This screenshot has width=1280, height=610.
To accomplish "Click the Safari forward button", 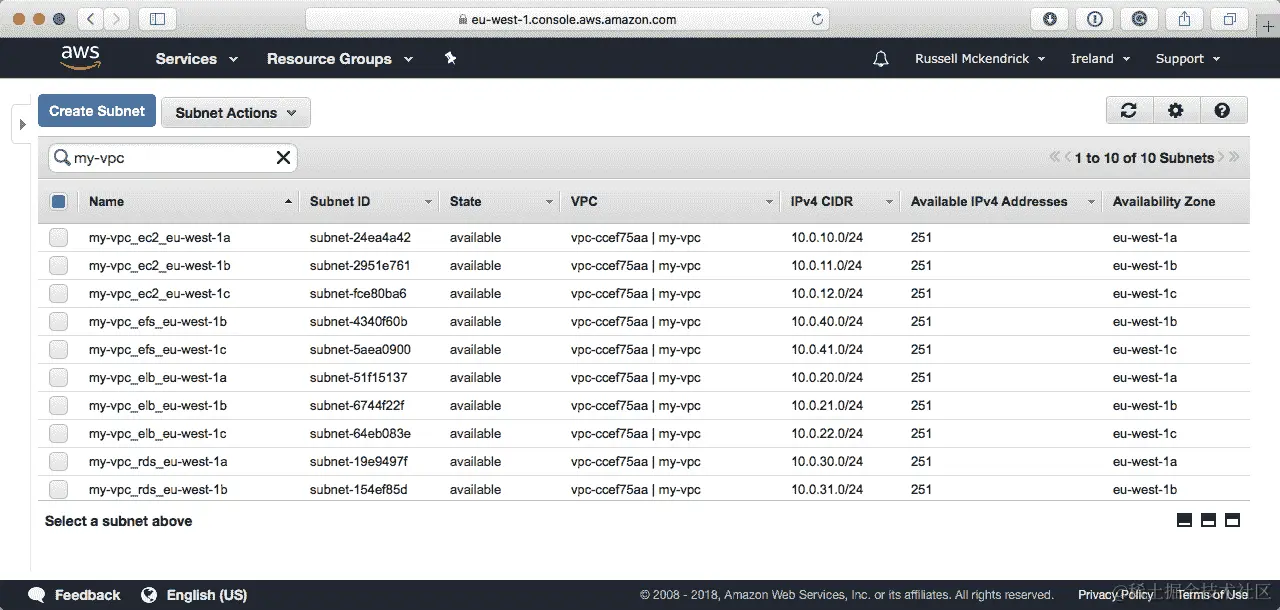I will [x=117, y=18].
